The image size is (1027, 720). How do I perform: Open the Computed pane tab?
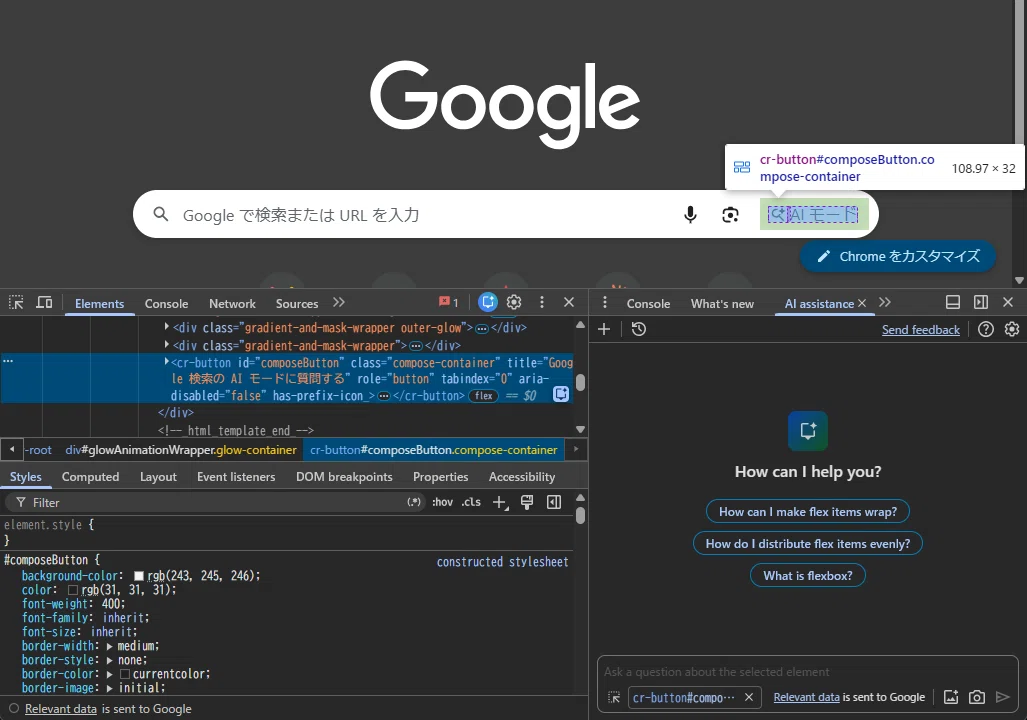(90, 477)
